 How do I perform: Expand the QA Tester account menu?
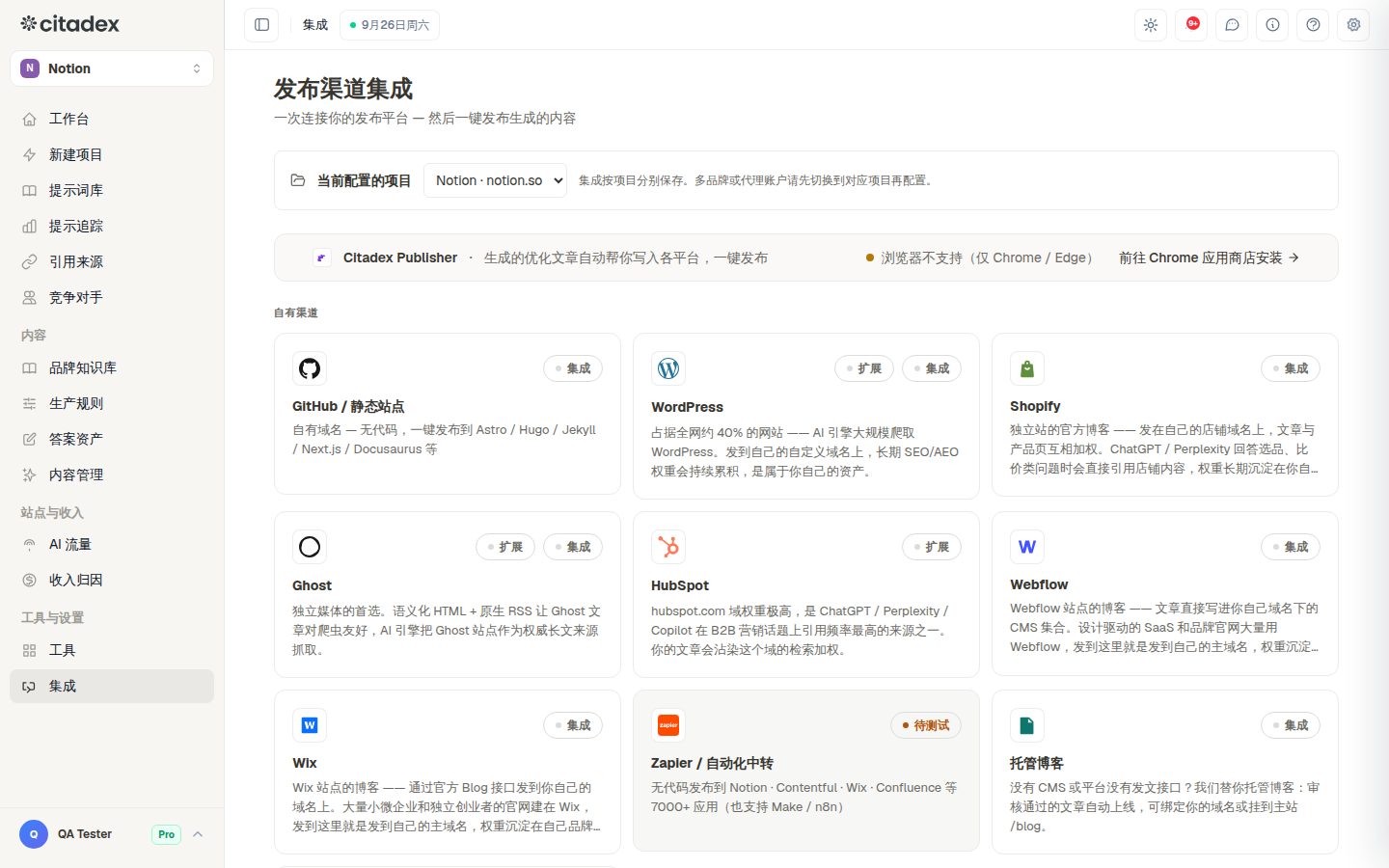(112, 834)
